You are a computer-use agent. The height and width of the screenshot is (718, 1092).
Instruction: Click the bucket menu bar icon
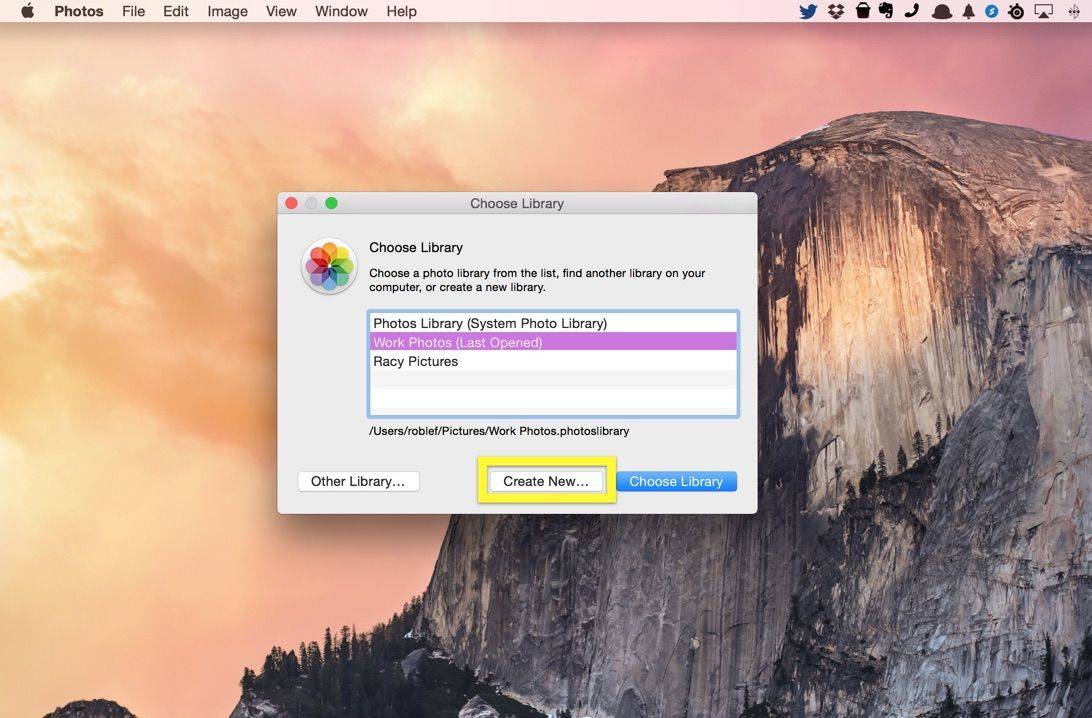click(x=862, y=11)
